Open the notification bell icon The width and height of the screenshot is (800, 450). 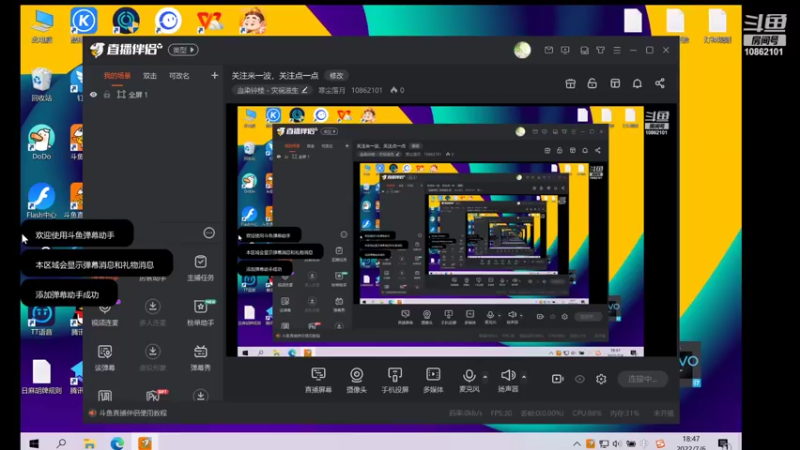coord(637,83)
